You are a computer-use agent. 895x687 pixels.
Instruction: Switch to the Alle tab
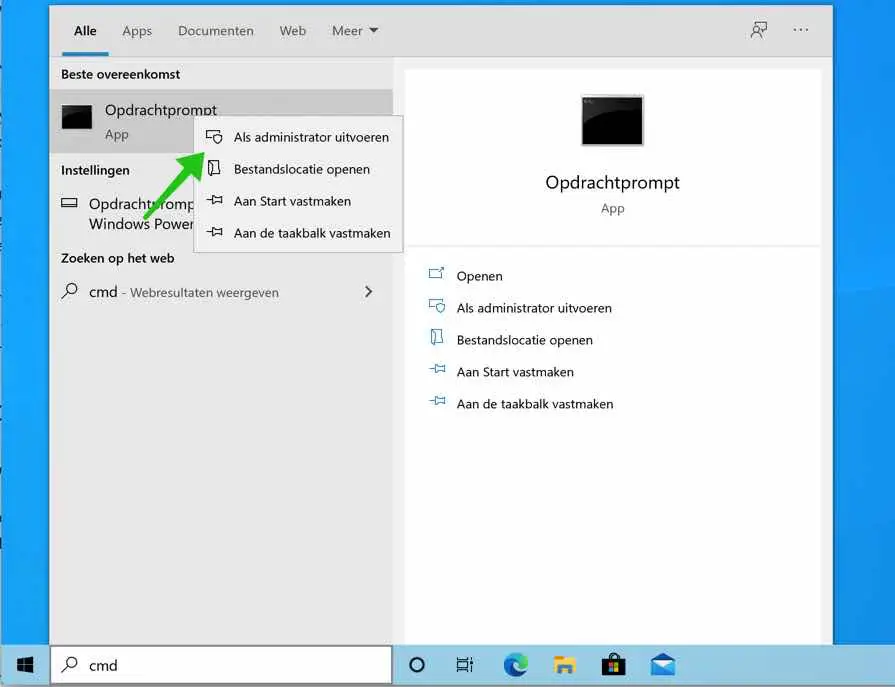pos(85,31)
